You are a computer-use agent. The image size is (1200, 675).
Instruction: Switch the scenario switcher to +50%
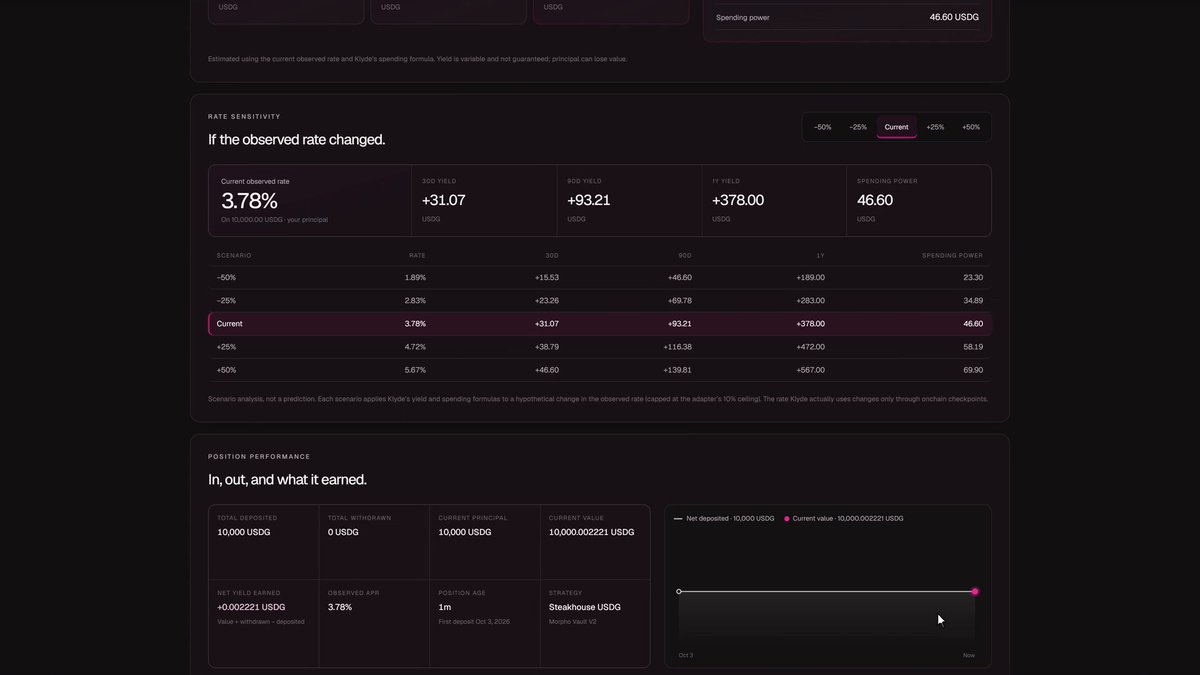(x=971, y=127)
